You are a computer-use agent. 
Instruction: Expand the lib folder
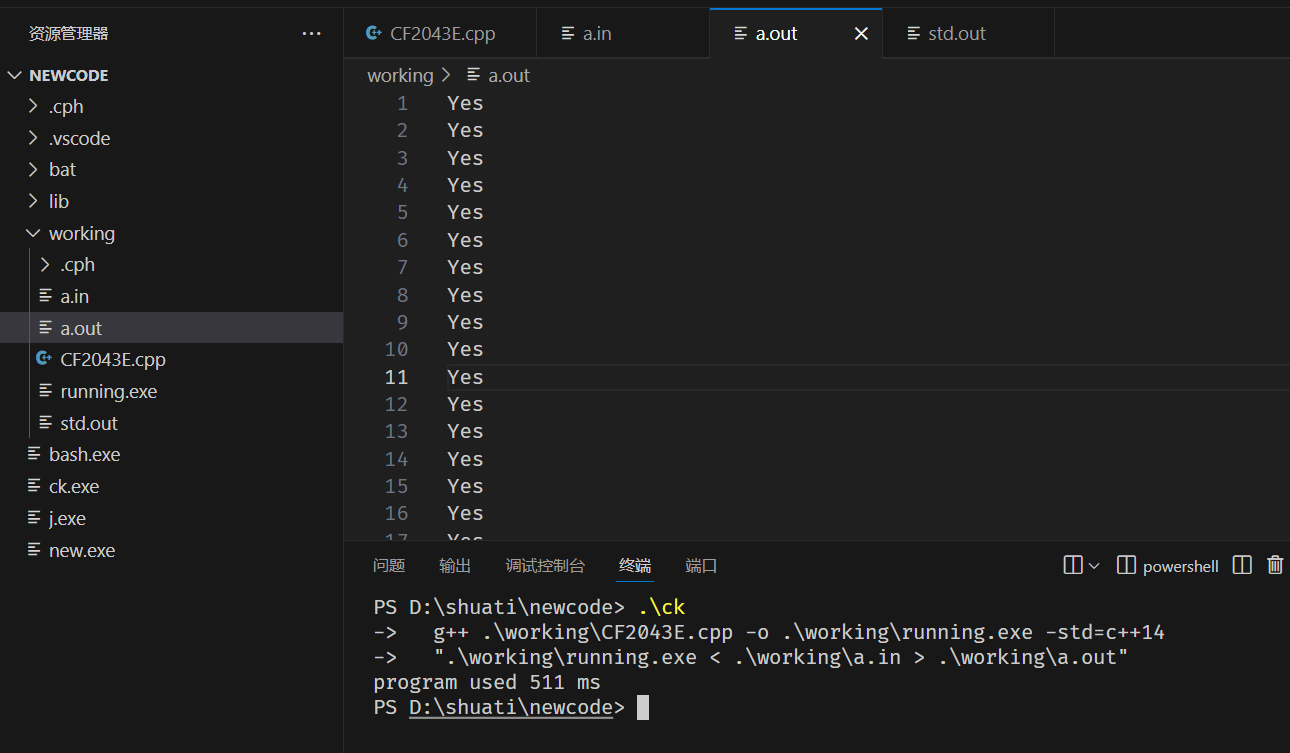34,201
